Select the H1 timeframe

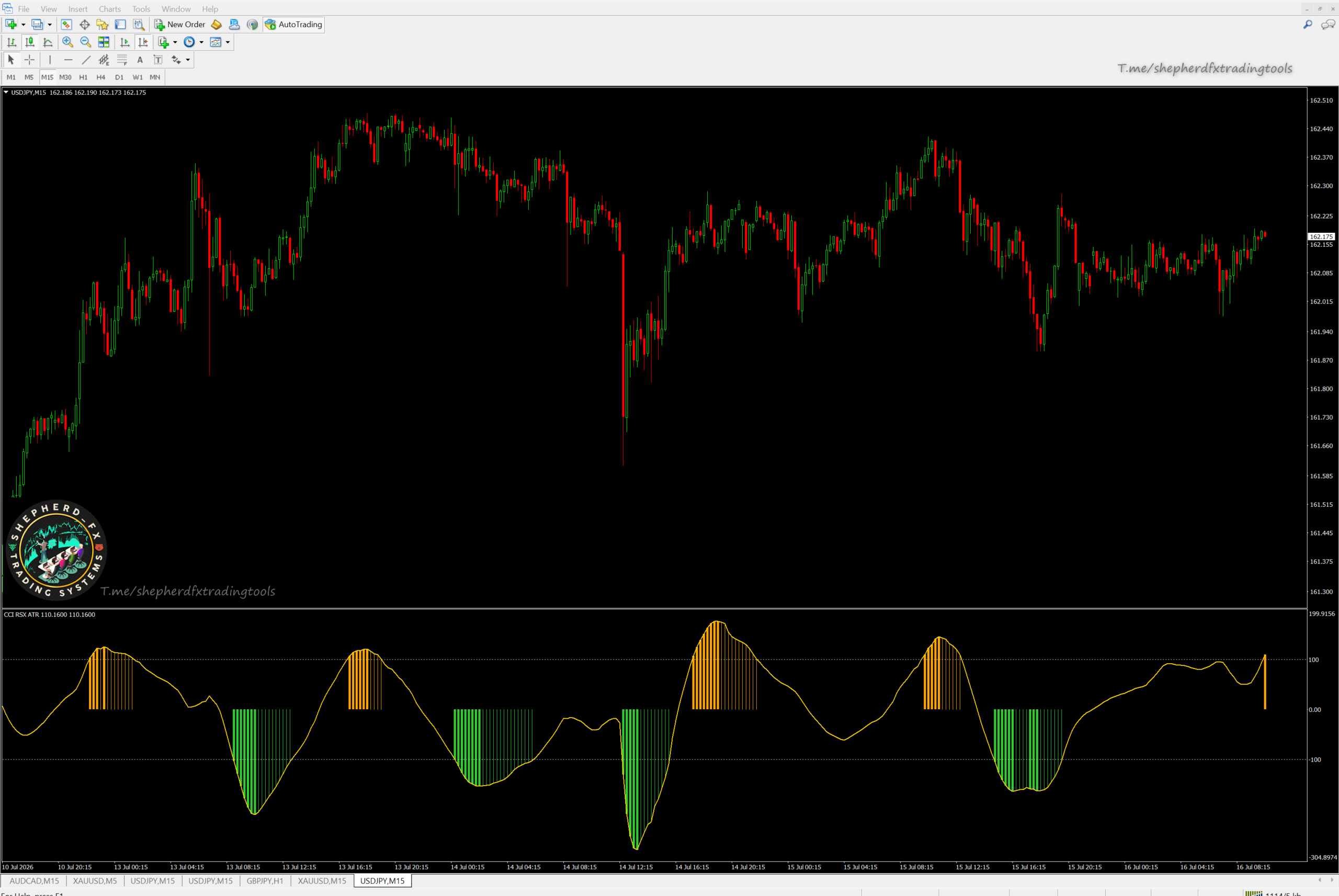coord(83,77)
